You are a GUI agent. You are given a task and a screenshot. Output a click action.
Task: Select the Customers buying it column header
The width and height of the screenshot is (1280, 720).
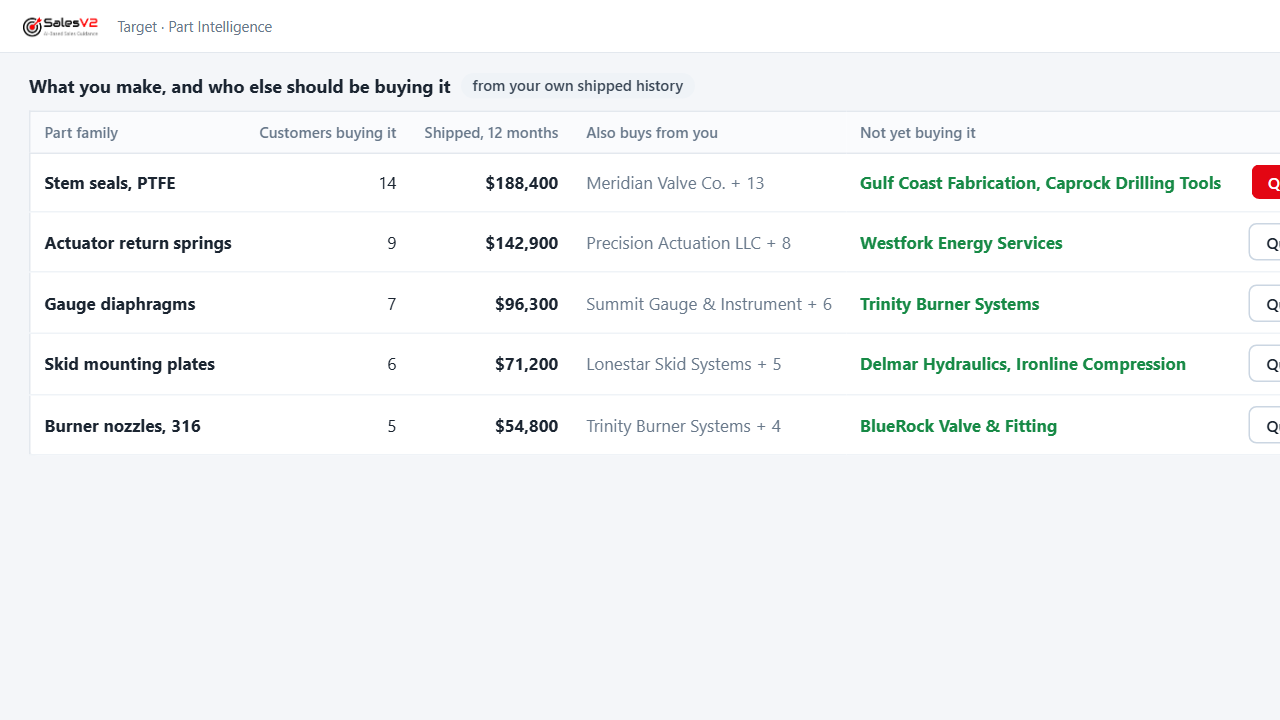pyautogui.click(x=328, y=133)
